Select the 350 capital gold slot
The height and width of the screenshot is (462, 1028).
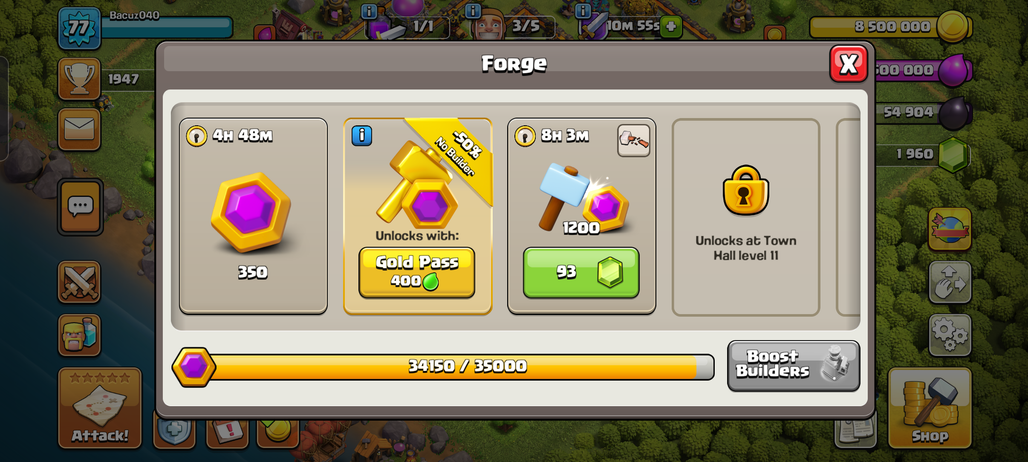coord(253,216)
